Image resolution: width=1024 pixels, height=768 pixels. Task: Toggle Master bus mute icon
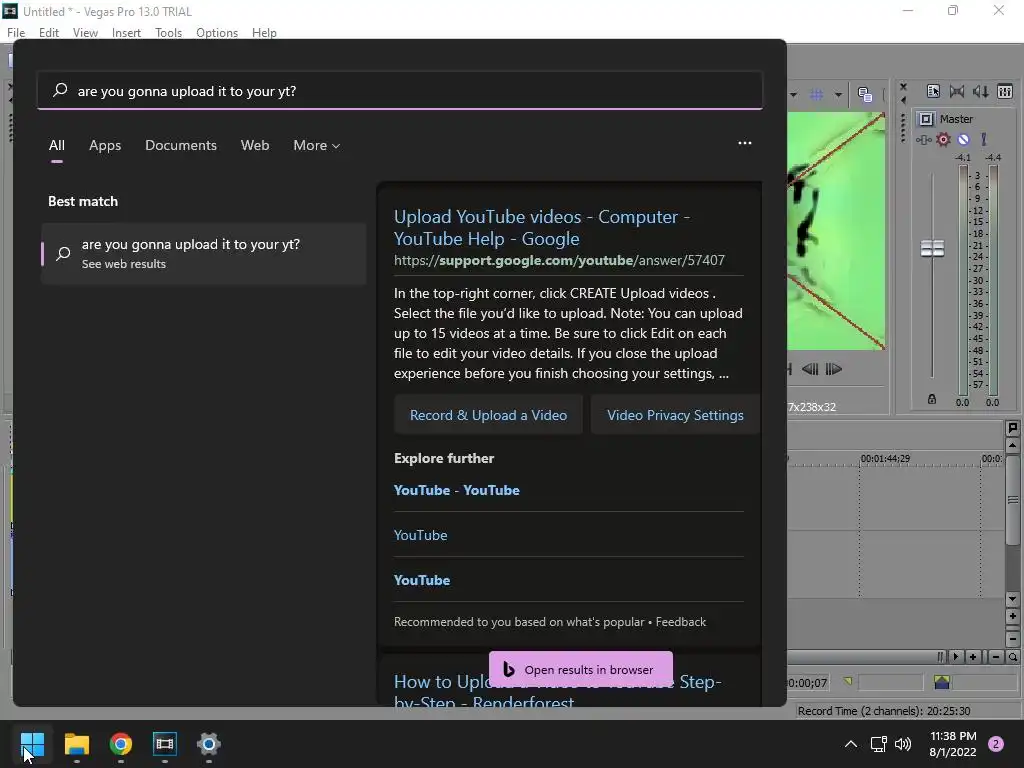tap(963, 139)
